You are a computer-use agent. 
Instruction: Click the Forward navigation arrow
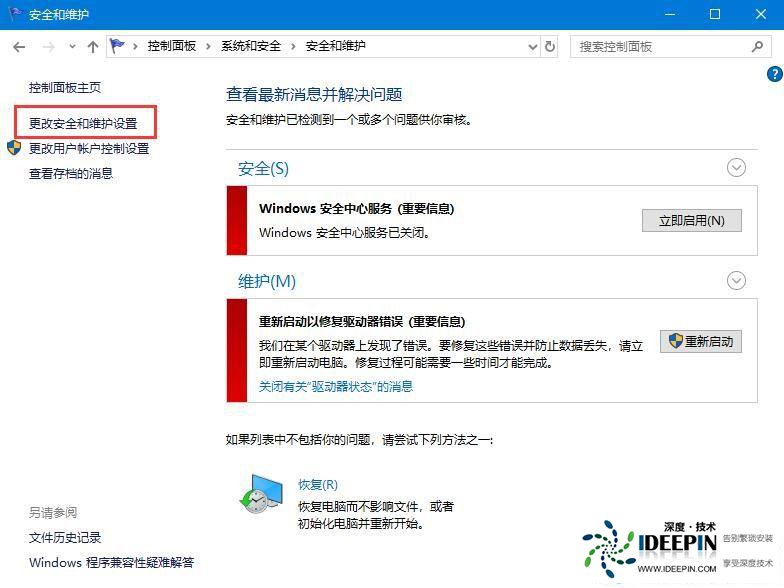[x=48, y=47]
